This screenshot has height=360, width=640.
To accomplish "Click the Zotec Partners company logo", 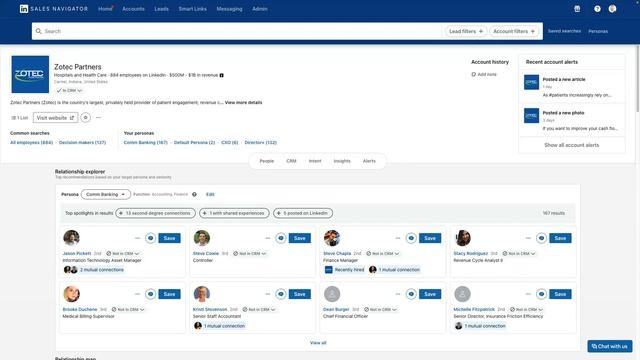I will (30, 74).
